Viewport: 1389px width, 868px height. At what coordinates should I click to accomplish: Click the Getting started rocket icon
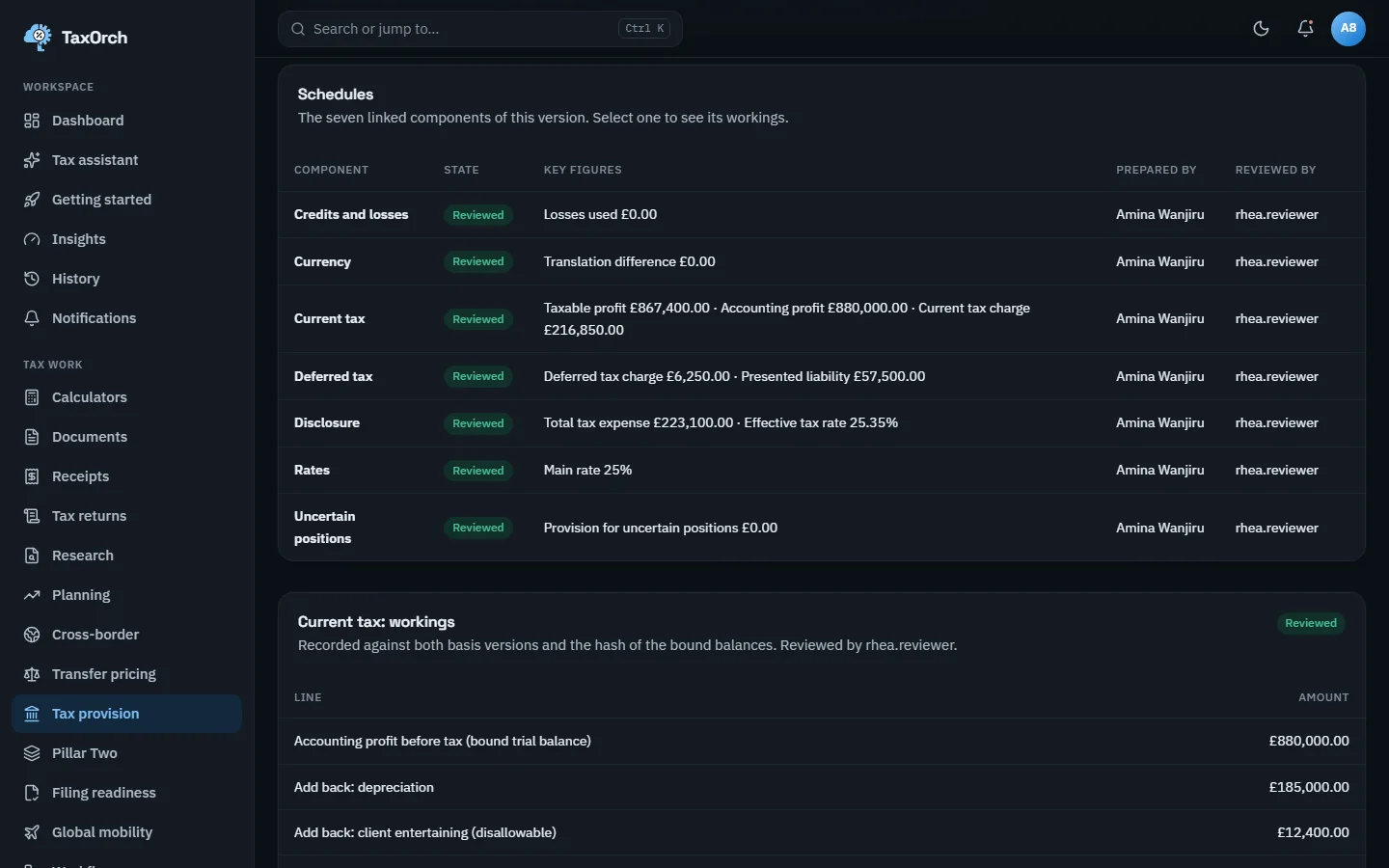(32, 200)
